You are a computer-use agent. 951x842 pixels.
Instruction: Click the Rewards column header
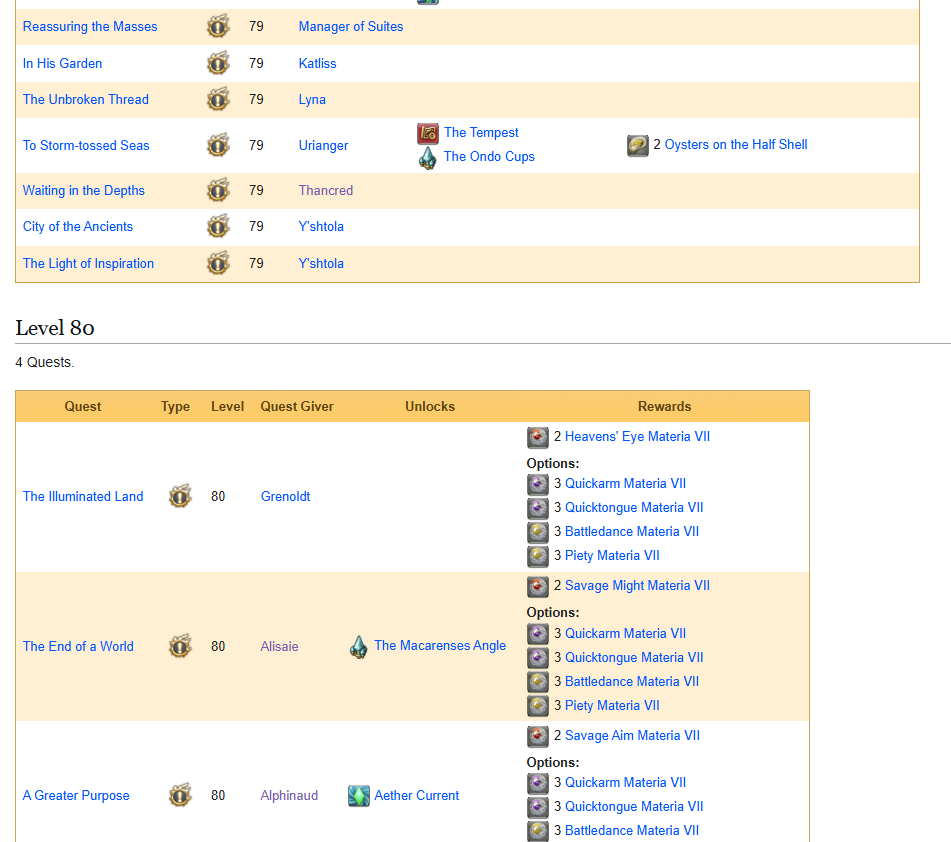coord(664,406)
